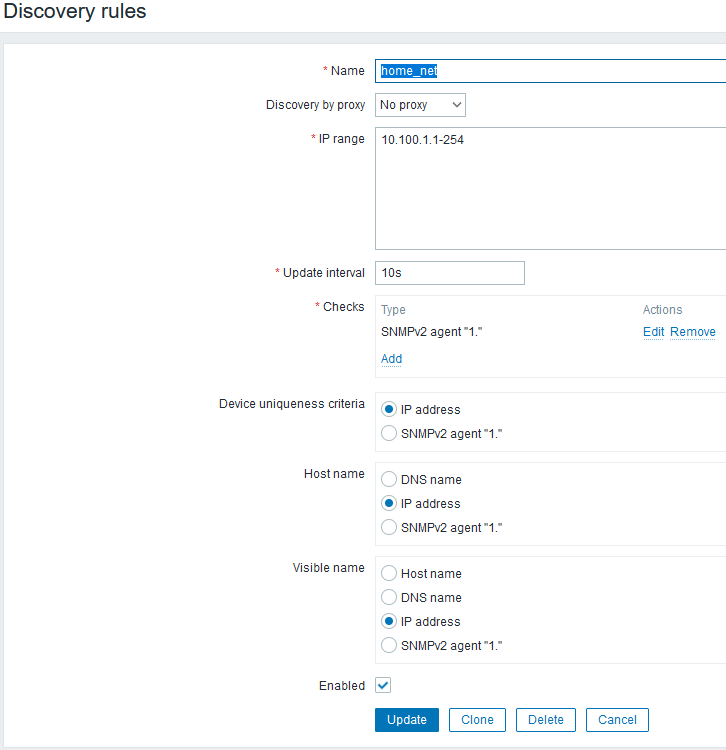The height and width of the screenshot is (750, 726).
Task: Set Visible name to SNMPv2 agent
Action: tap(389, 645)
